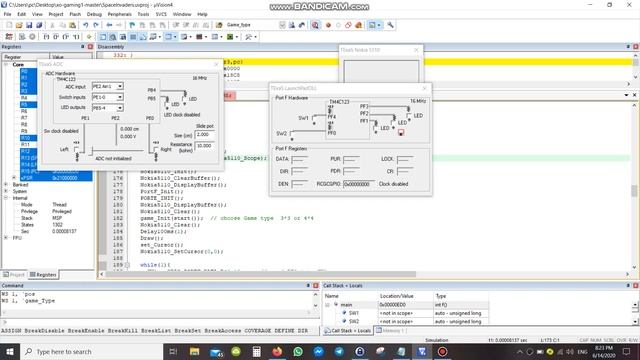The height and width of the screenshot is (360, 640).
Task: Click the Reset CPU icon in the debug toolbar
Action: (9, 37)
